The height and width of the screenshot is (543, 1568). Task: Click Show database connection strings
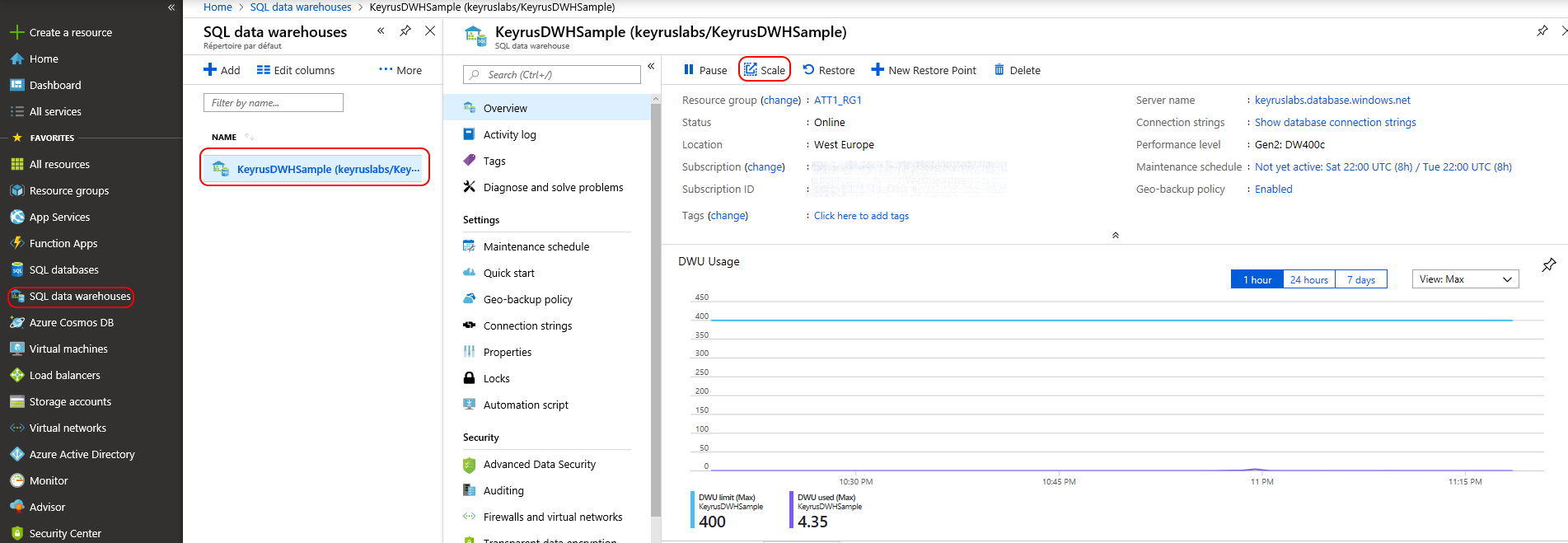click(1336, 122)
